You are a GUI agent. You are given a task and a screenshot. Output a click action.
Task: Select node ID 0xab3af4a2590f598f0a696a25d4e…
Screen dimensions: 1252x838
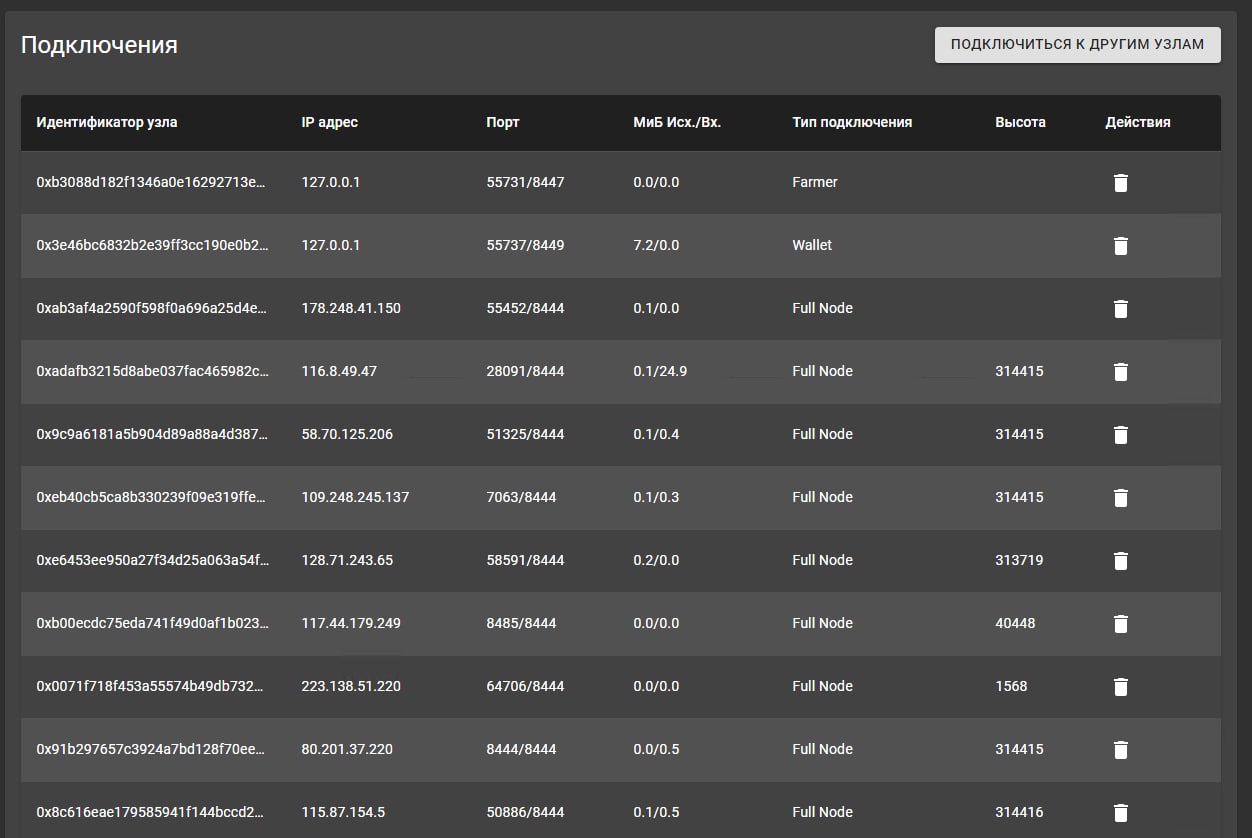(152, 308)
